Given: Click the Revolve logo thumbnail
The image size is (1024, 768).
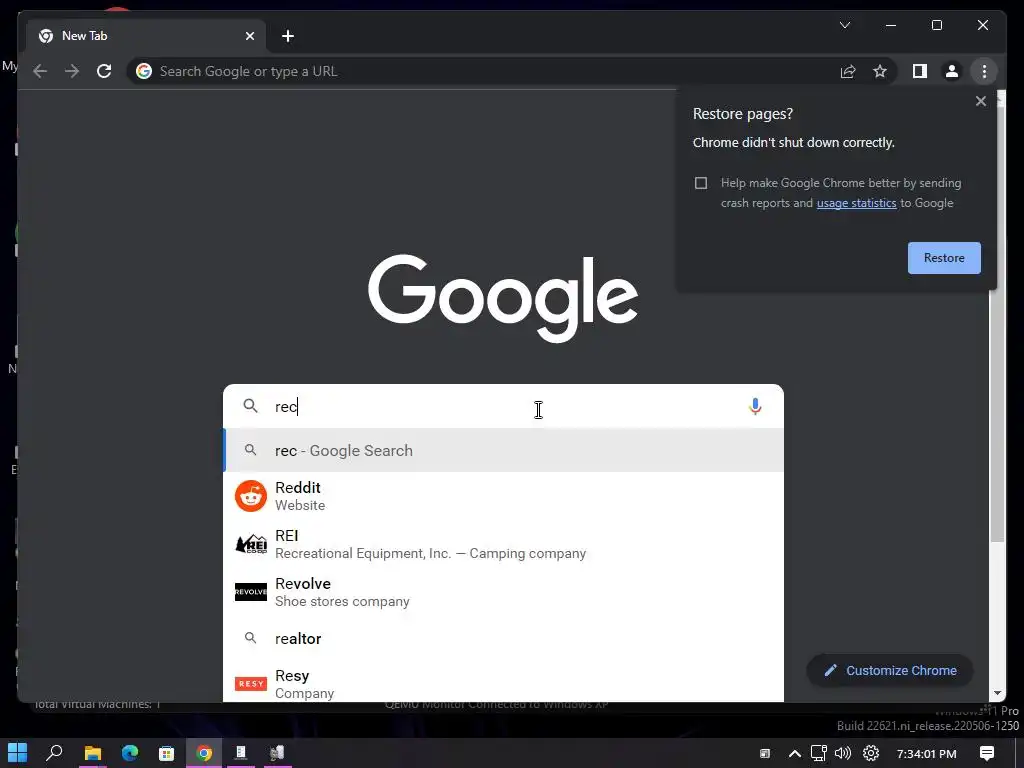Looking at the screenshot, I should pyautogui.click(x=251, y=592).
